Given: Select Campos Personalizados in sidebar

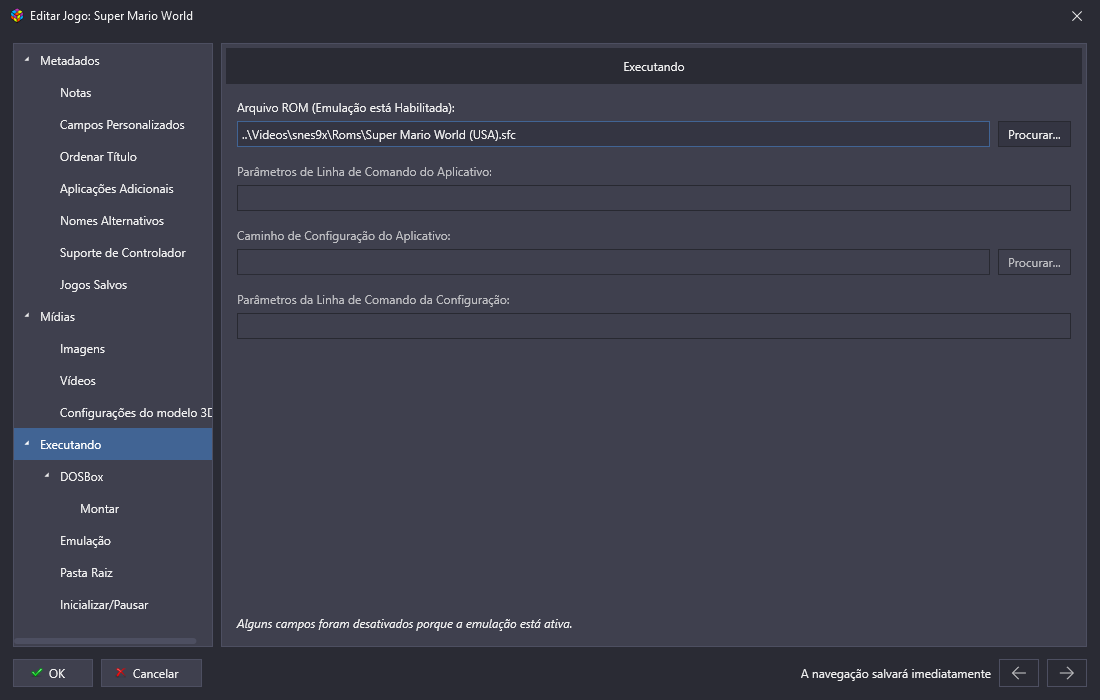Looking at the screenshot, I should (122, 125).
